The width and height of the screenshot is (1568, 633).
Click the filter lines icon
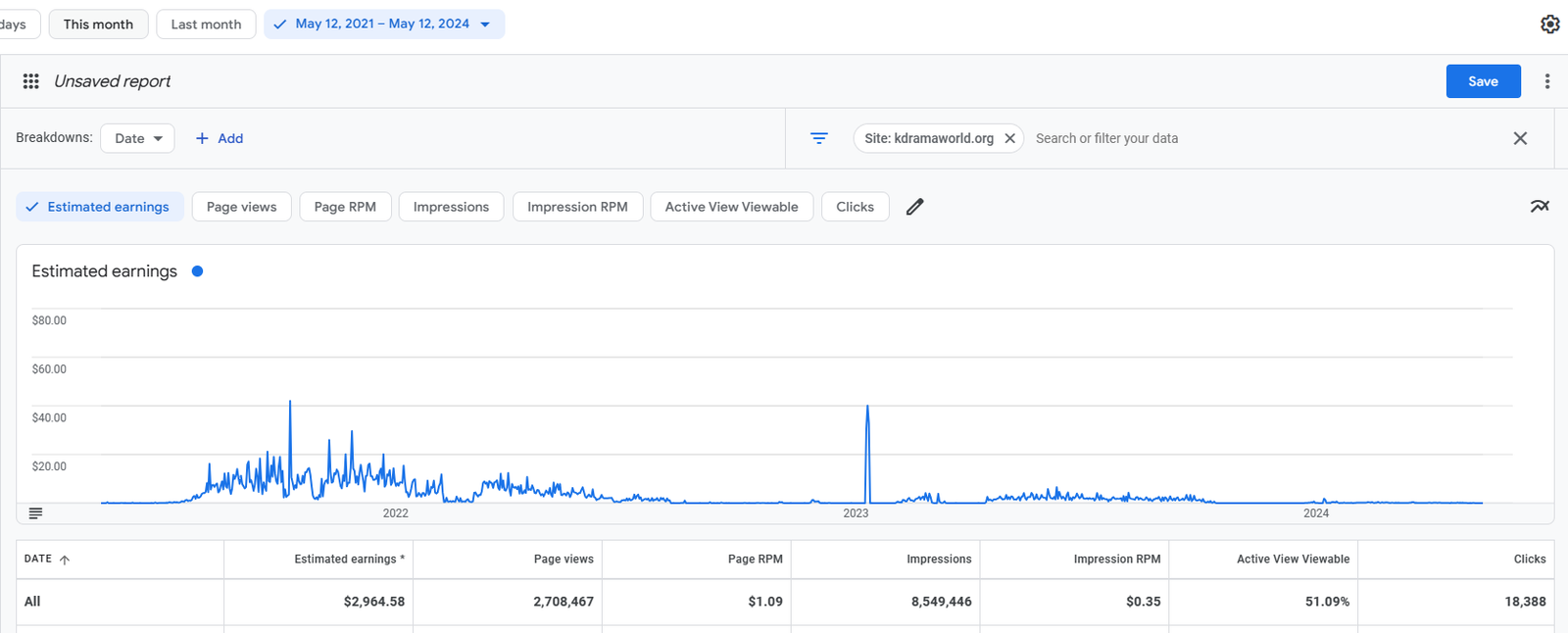coord(819,138)
